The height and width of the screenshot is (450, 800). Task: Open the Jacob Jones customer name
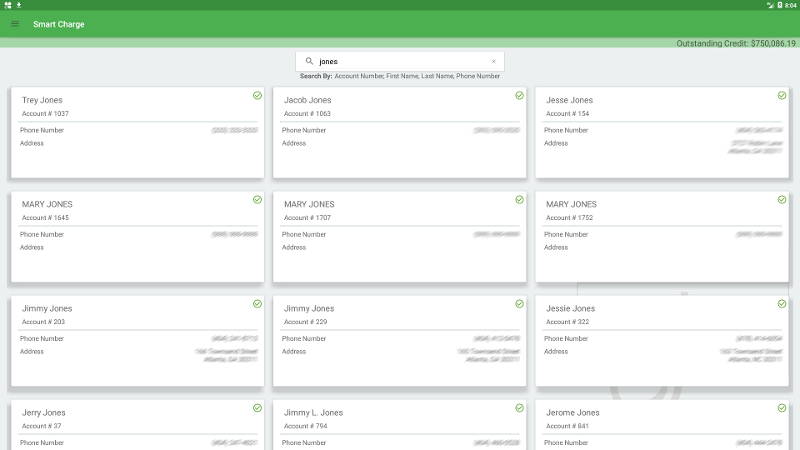coord(308,100)
